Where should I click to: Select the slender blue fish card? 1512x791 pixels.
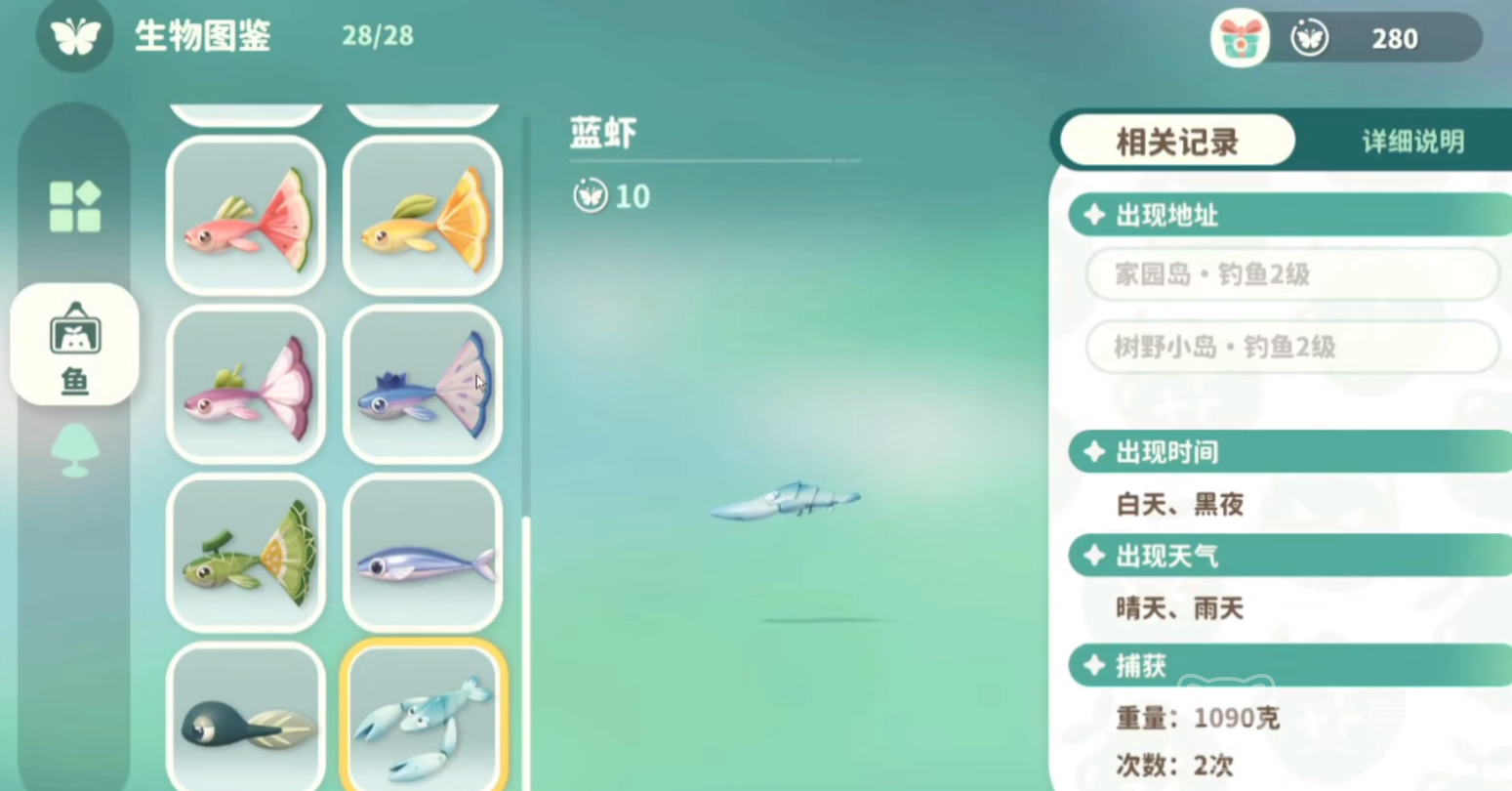pos(423,554)
